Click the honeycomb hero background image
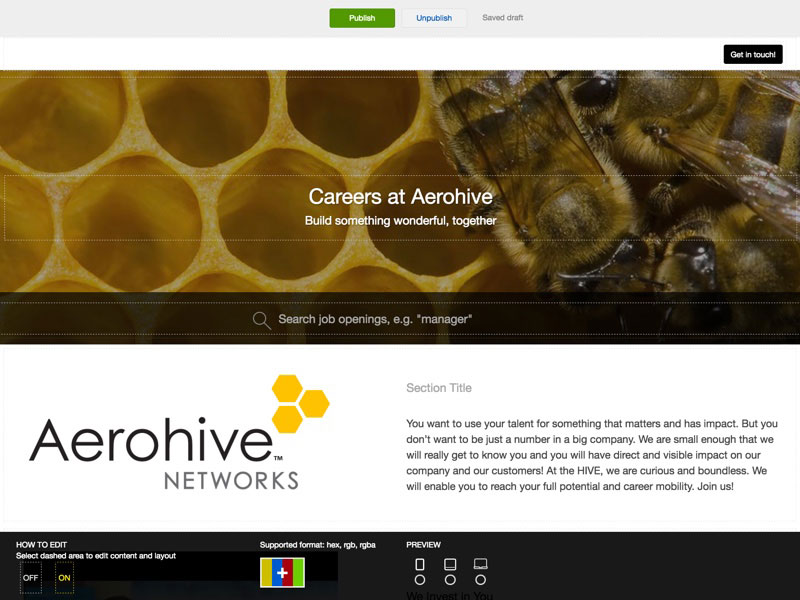 [x=150, y=120]
